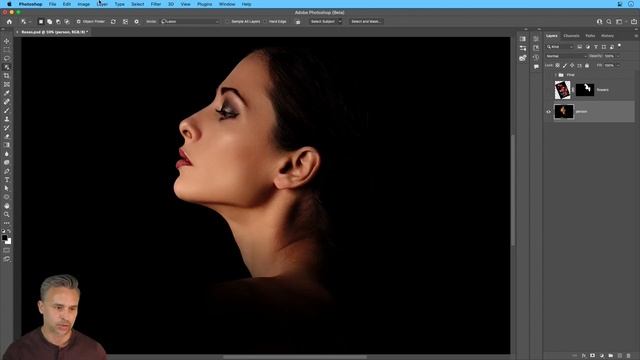Open the Fill dropdown arrow

[x=618, y=65]
